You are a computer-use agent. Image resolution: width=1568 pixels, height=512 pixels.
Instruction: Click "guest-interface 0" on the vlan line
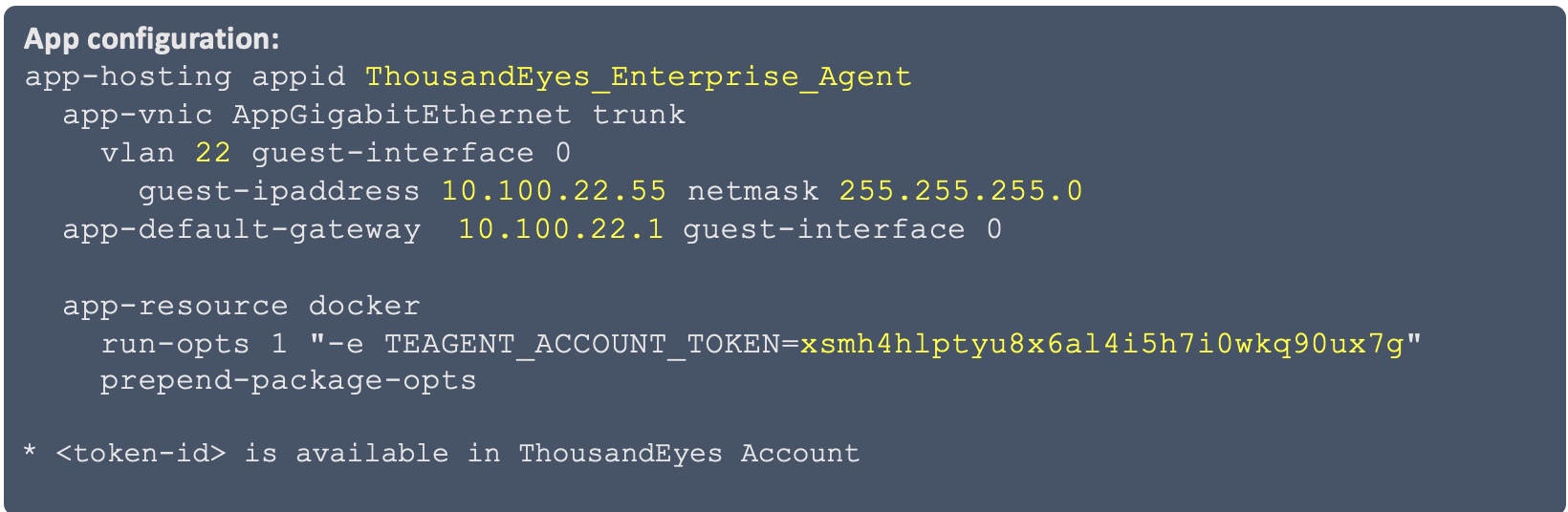coord(411,153)
